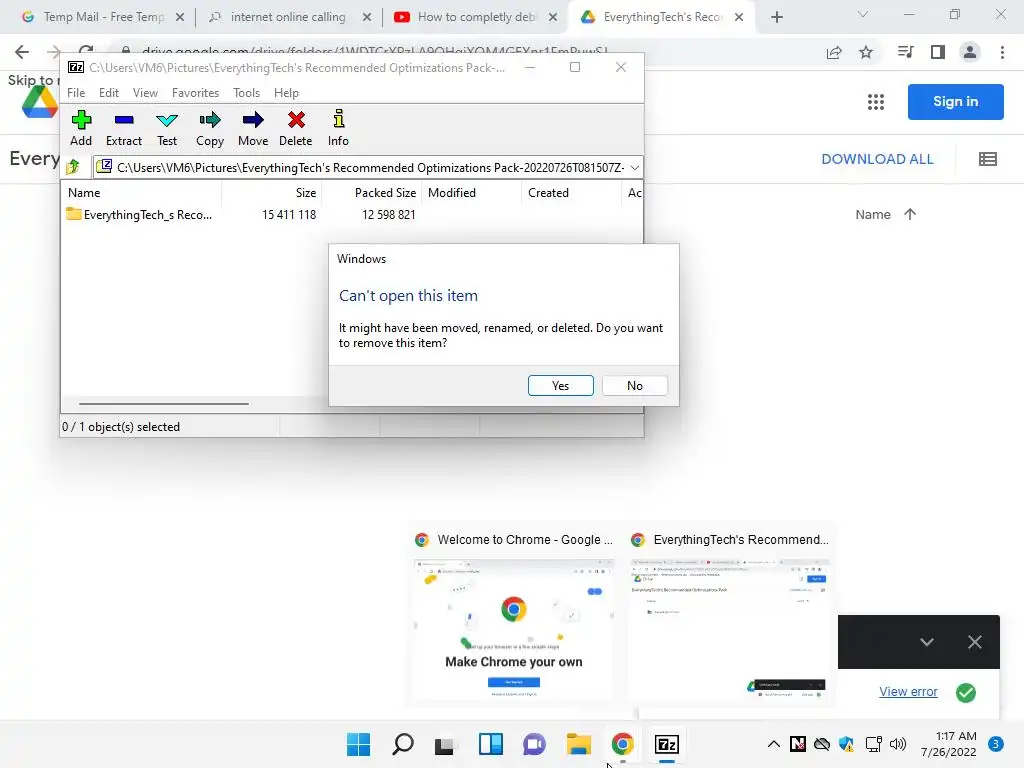Screen dimensions: 1024x768
Task: Open the media control icon in Chrome
Action: [906, 52]
